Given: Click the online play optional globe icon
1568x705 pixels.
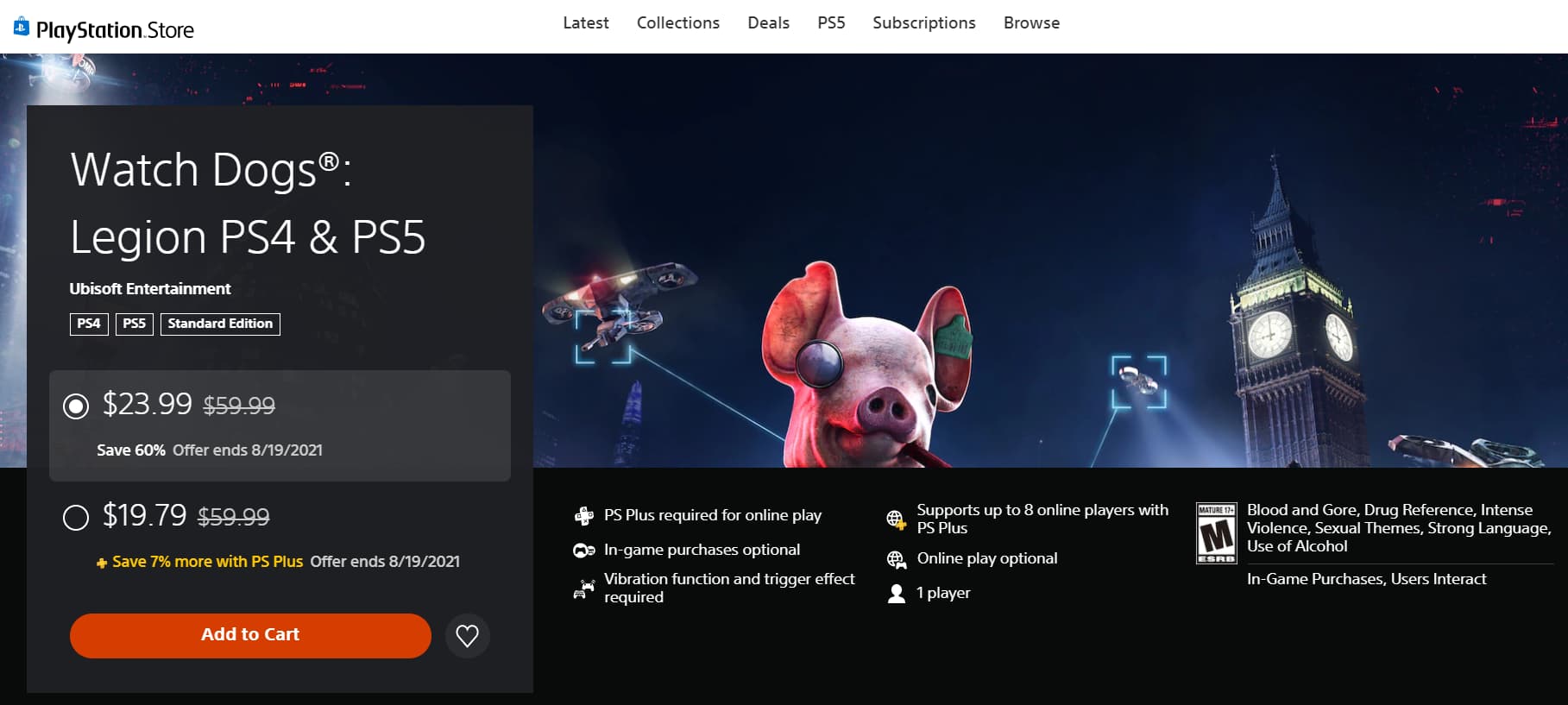Looking at the screenshot, I should click(x=897, y=560).
